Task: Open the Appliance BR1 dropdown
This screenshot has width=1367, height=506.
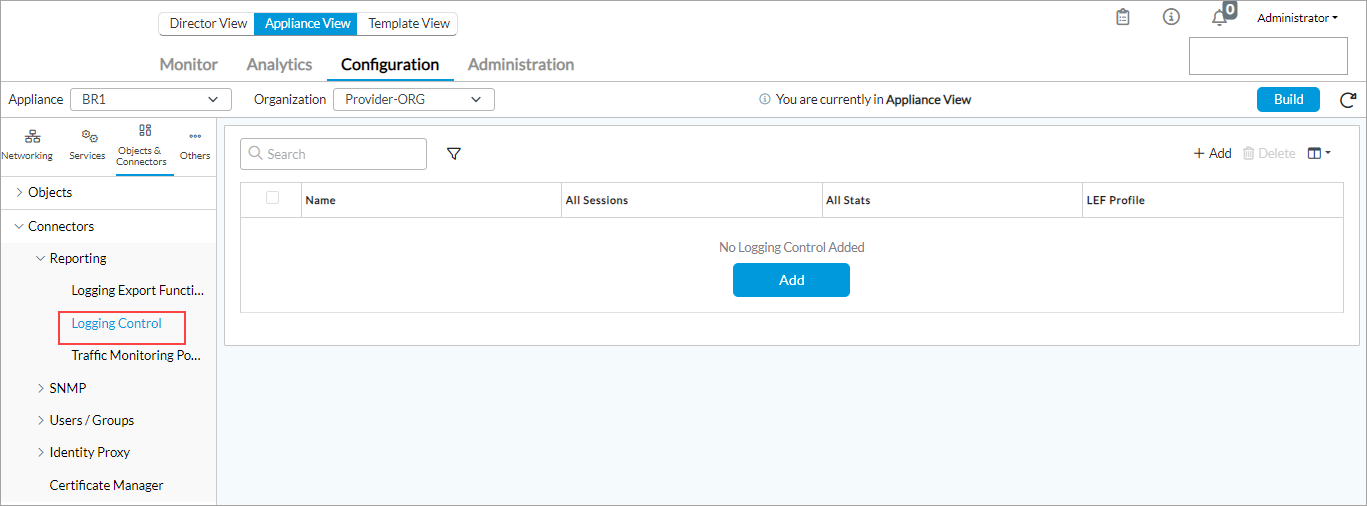Action: (x=151, y=100)
